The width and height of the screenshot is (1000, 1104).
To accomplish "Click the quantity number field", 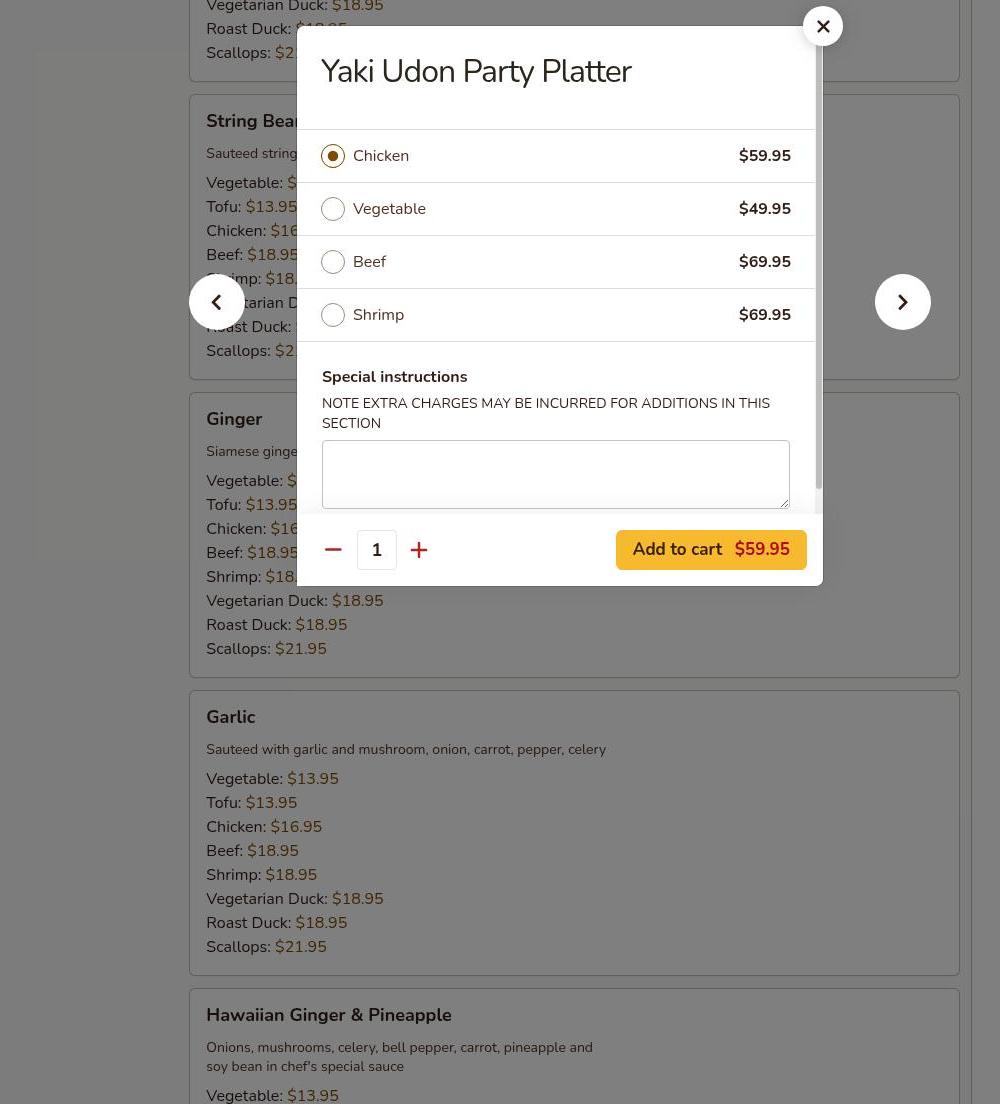I will coord(377,550).
